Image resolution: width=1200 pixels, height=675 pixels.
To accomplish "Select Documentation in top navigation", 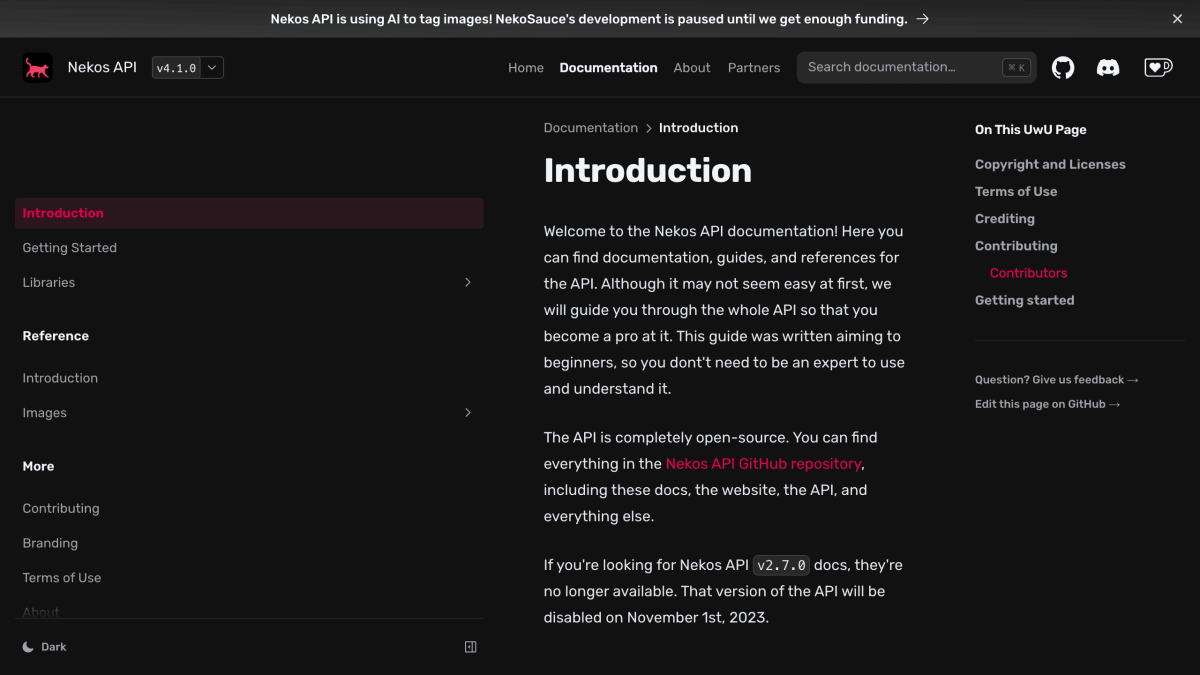I will tap(609, 68).
